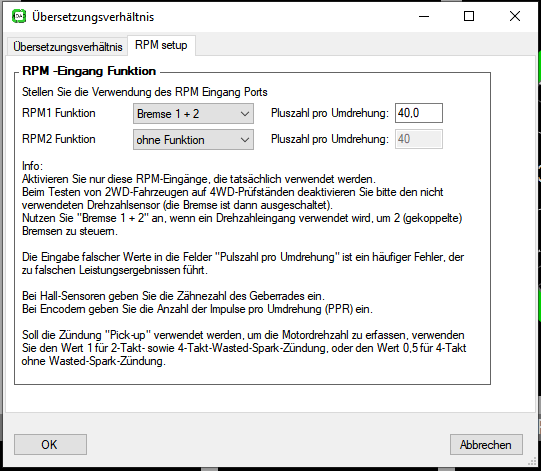
Task: Click the window title text Übersetzungsverhältnis
Action: point(93,17)
